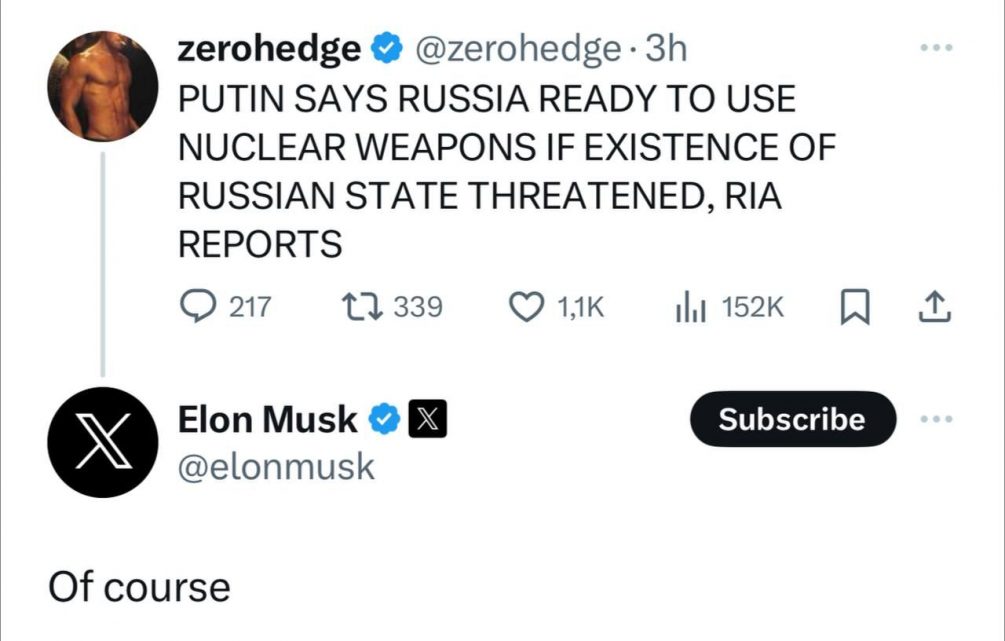Click the zerohedge display name
The height and width of the screenshot is (641, 1005).
(269, 48)
